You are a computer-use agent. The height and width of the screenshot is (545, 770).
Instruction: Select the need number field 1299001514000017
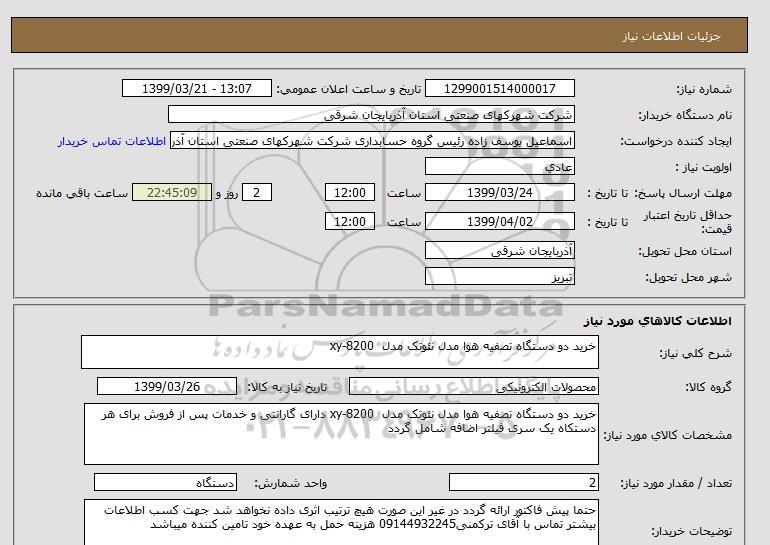click(x=499, y=89)
